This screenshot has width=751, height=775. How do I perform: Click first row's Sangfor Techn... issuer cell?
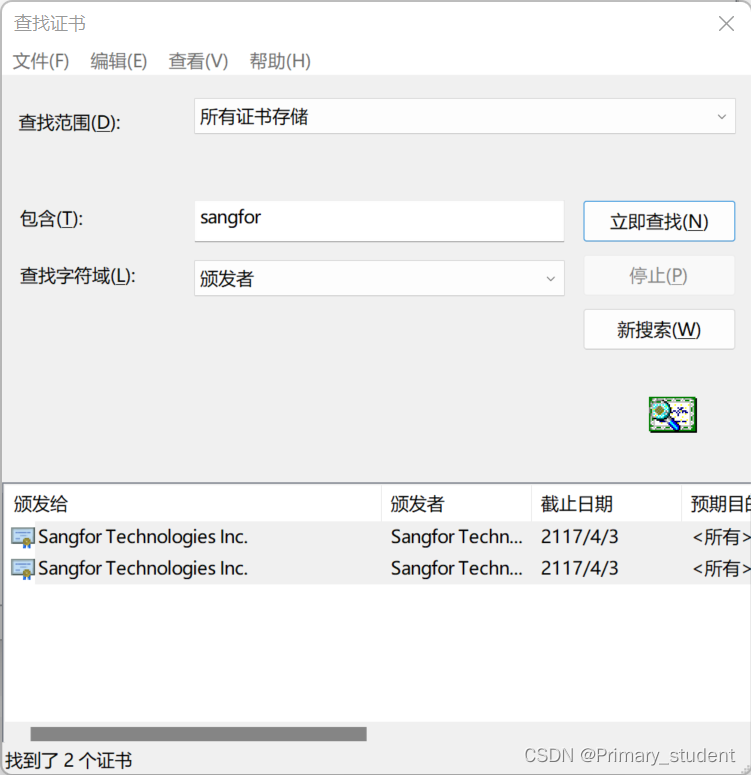pos(456,537)
